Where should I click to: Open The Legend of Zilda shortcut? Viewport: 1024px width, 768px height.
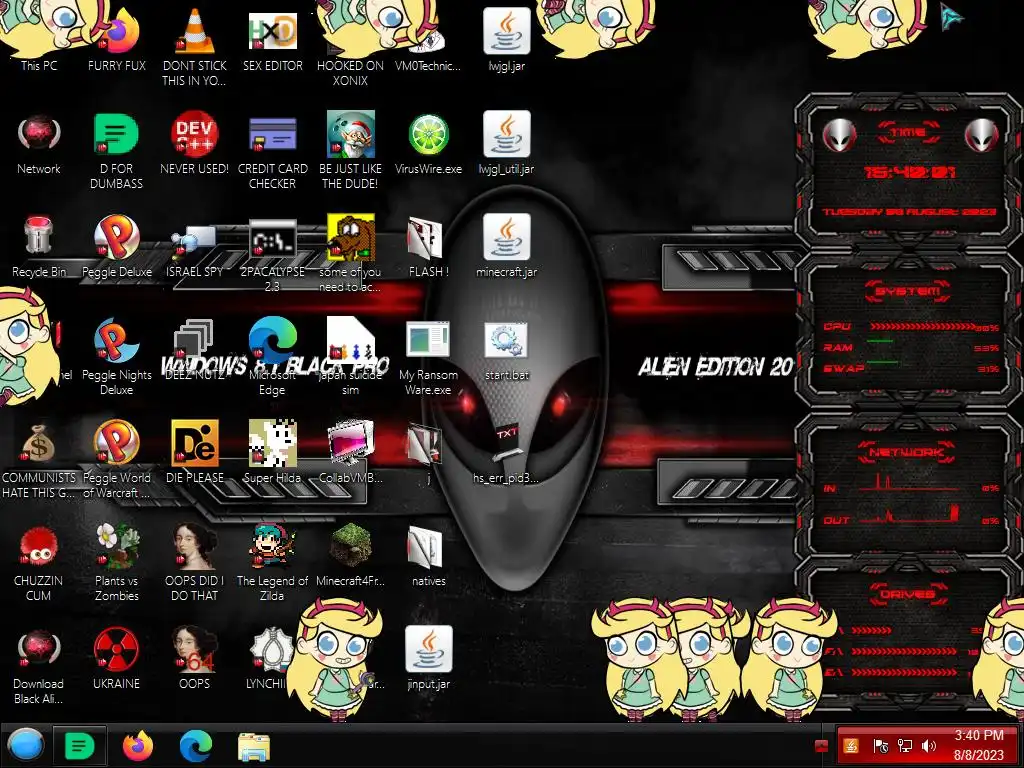pos(272,562)
